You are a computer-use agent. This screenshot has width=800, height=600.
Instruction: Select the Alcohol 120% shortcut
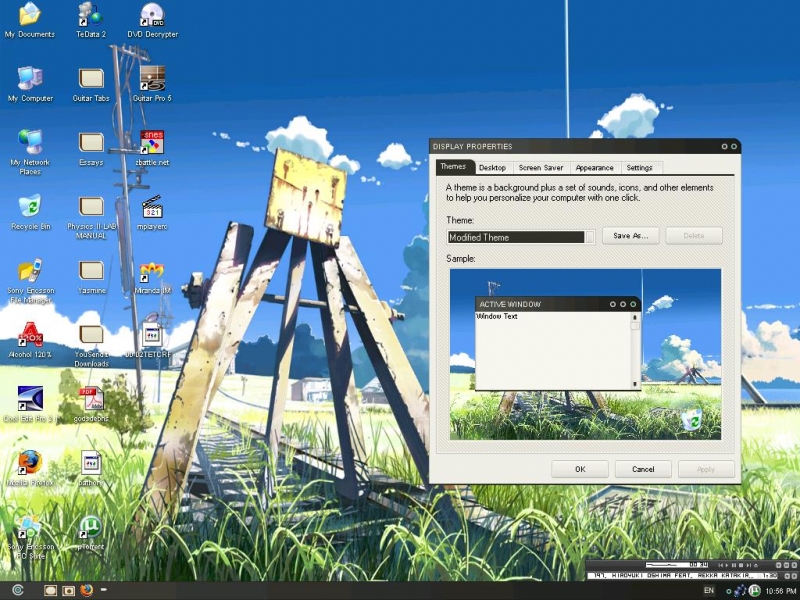click(x=30, y=340)
